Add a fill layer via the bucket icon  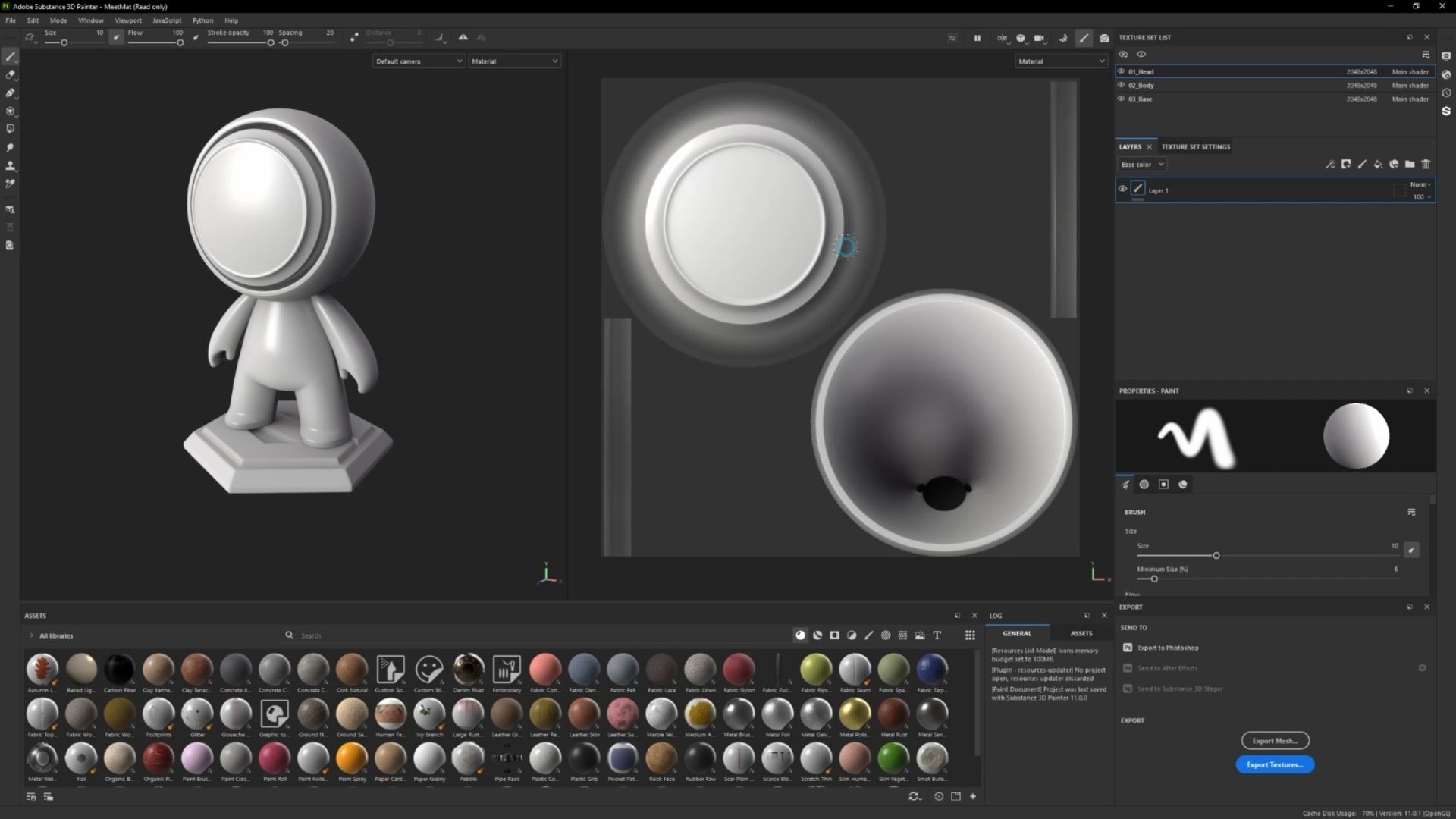tap(1378, 164)
